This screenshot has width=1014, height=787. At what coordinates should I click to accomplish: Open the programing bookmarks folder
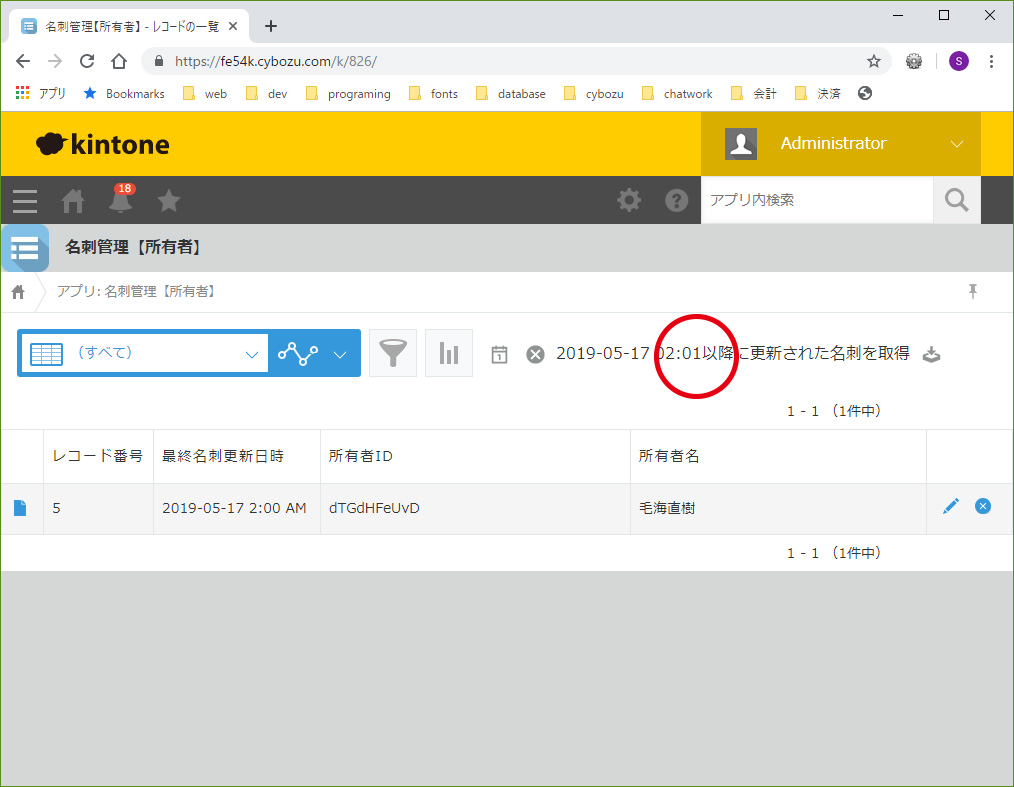[x=348, y=94]
